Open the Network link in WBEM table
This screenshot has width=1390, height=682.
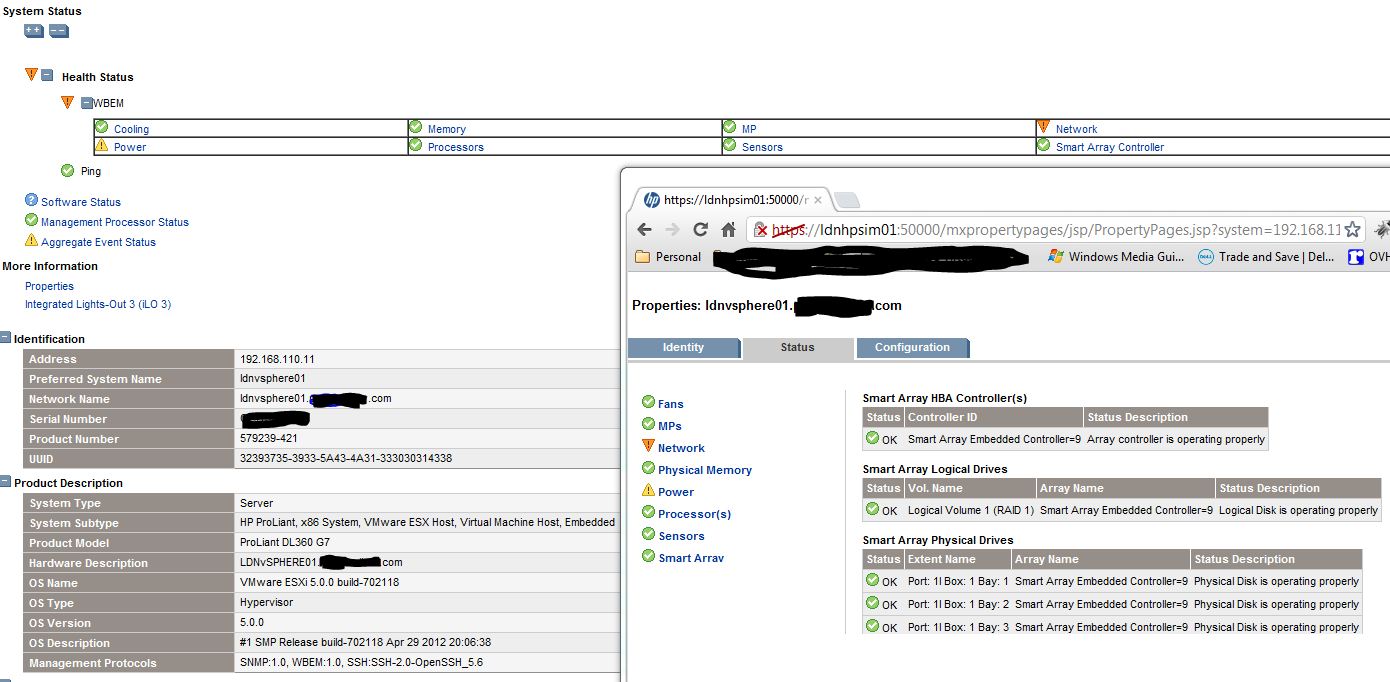click(x=1076, y=129)
